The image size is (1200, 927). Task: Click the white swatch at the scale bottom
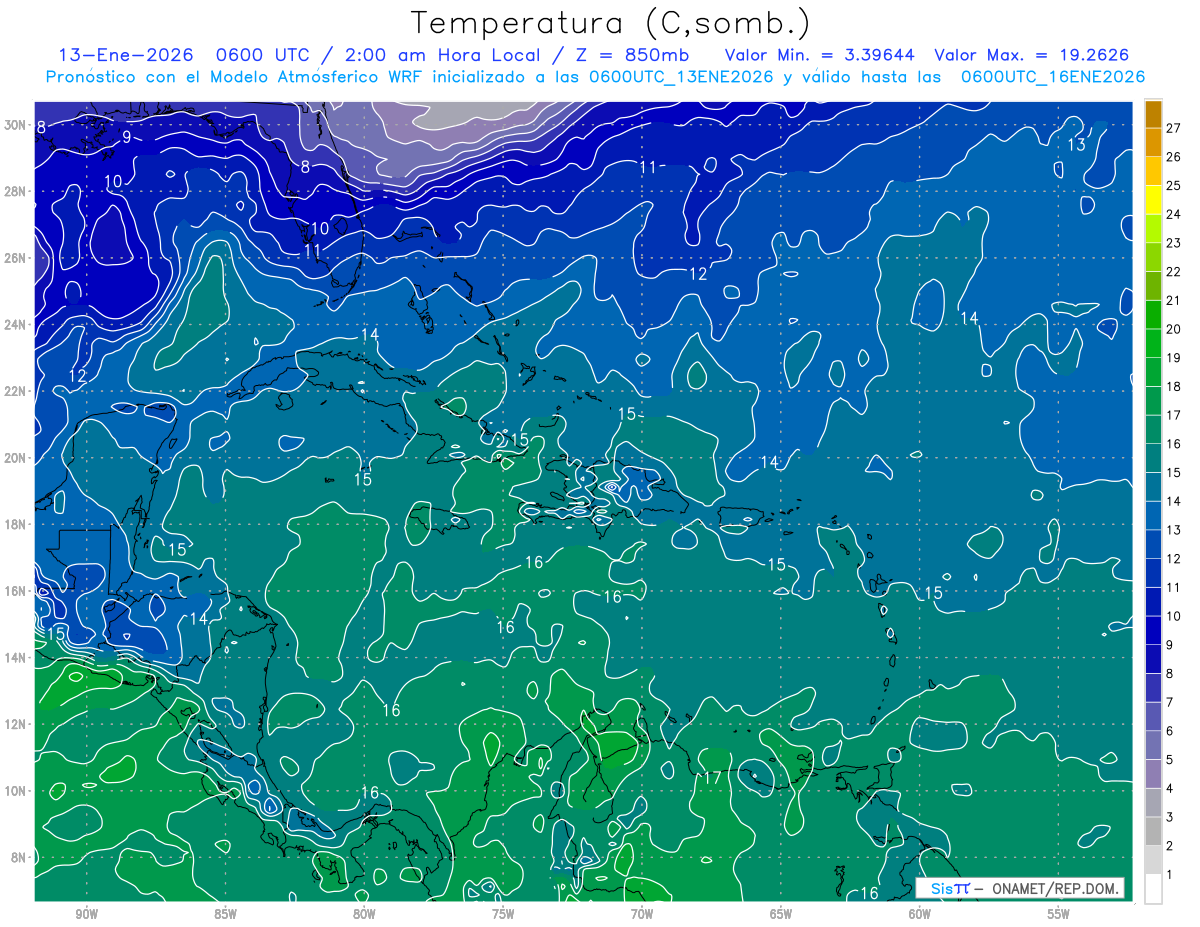click(1153, 889)
